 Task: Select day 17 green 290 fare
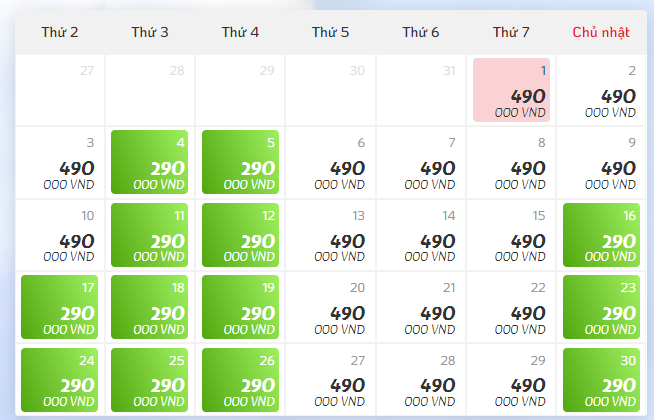[60, 307]
